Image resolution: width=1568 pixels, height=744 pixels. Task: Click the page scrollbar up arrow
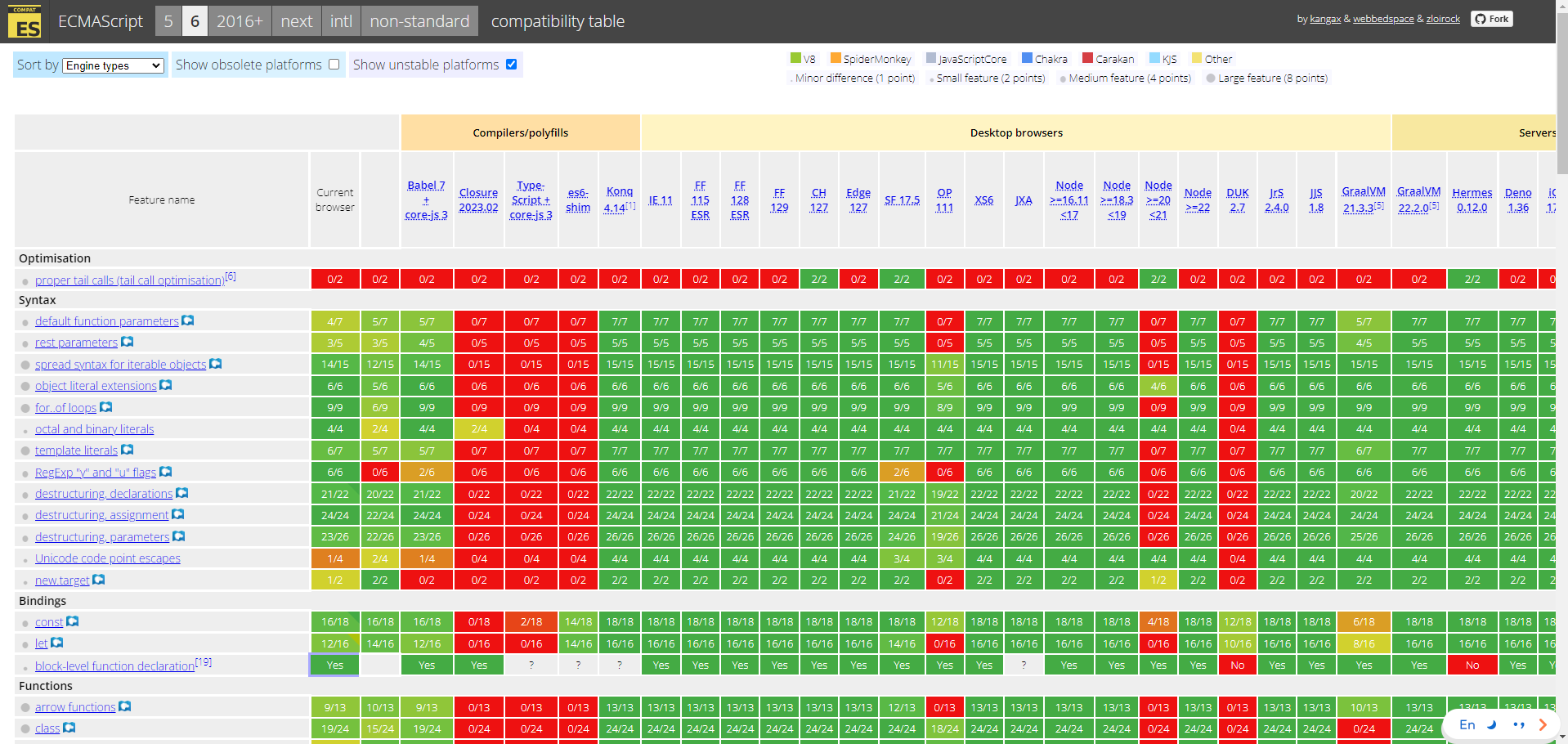click(1561, 5)
